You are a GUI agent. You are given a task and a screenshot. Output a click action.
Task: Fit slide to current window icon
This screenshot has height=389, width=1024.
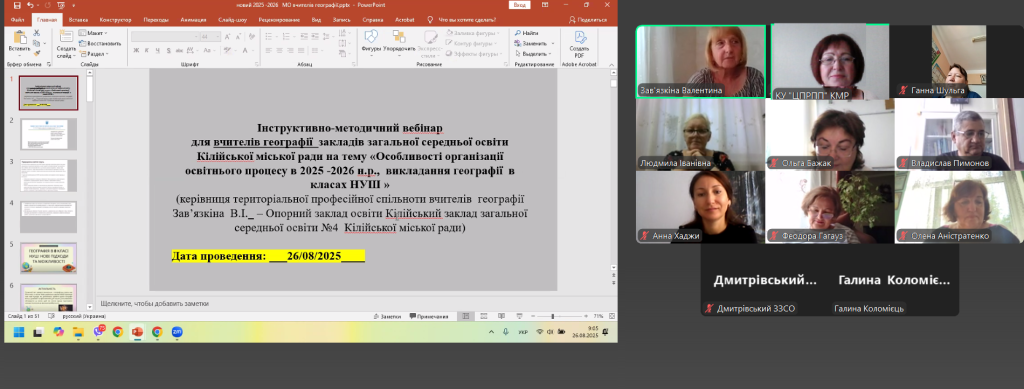click(612, 316)
